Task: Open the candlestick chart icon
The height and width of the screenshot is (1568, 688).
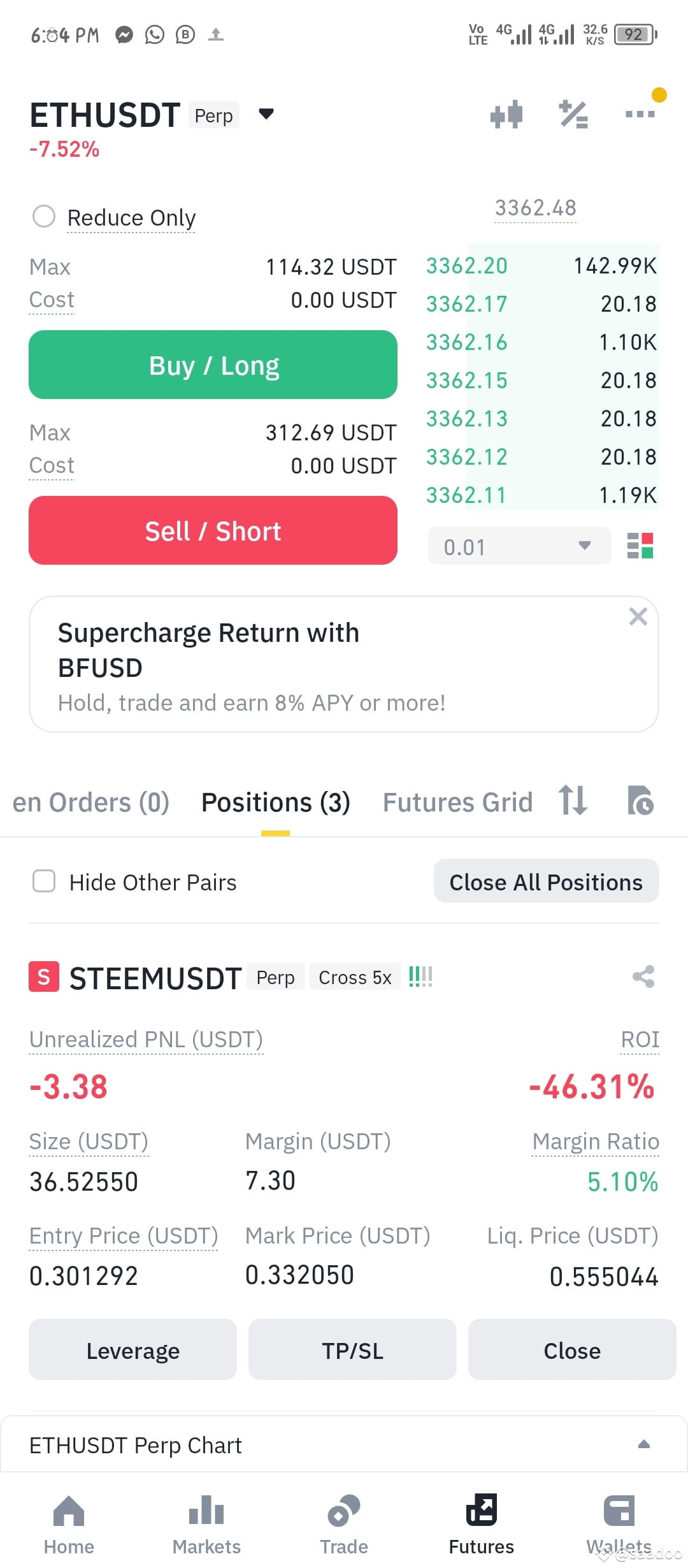Action: click(x=506, y=115)
